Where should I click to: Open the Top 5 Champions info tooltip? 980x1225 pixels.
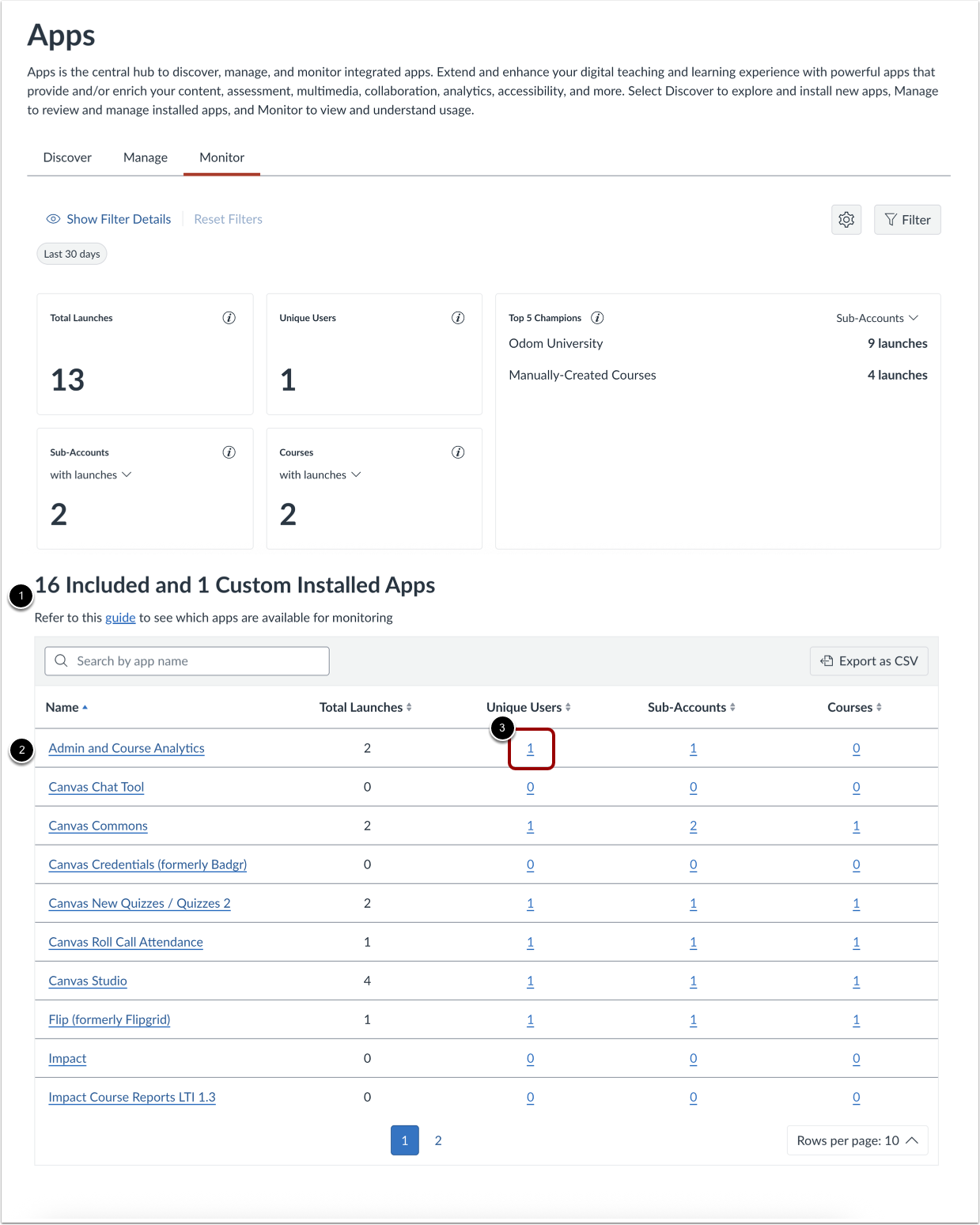pyautogui.click(x=598, y=318)
